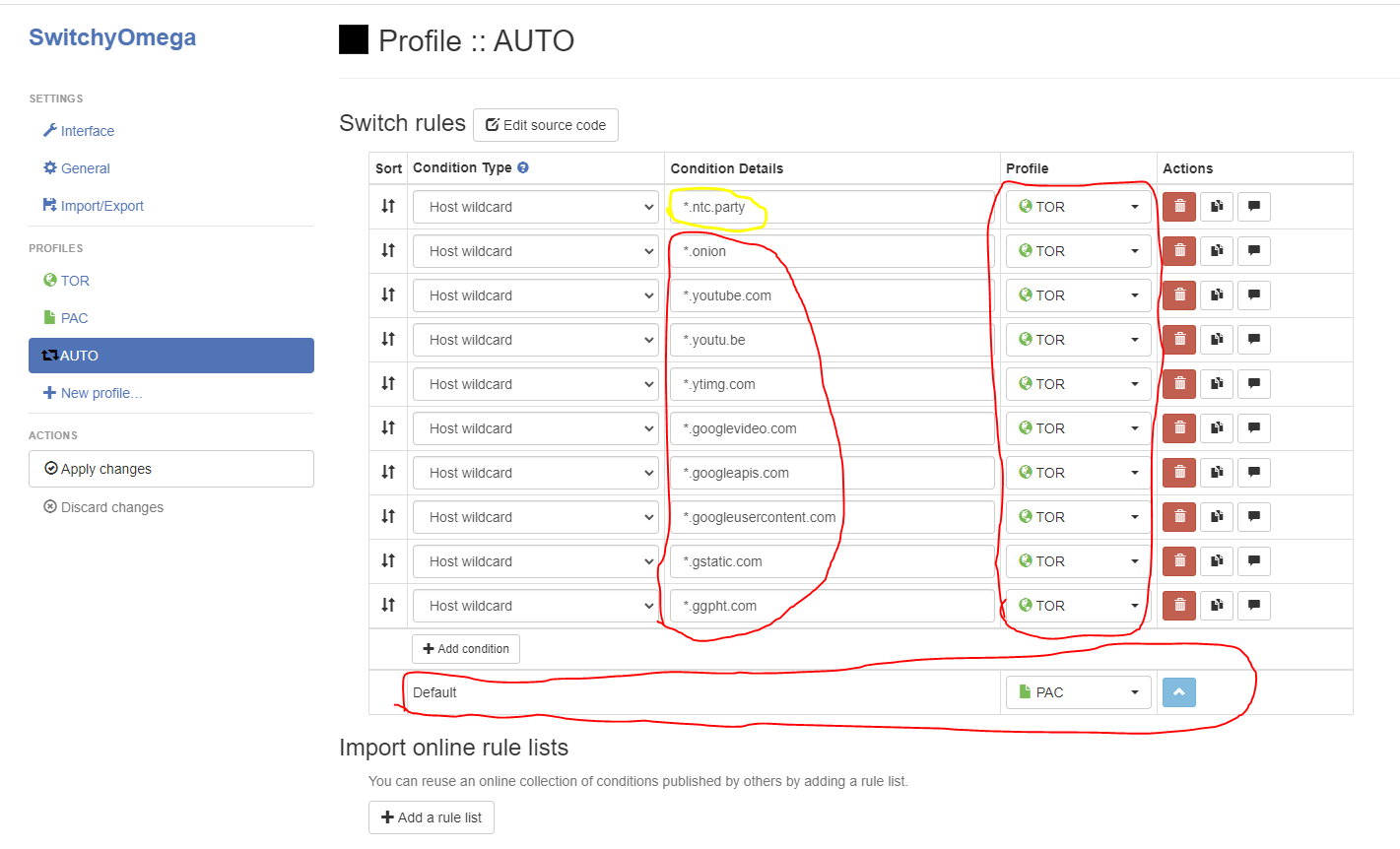Go to Import/Export settings
The width and height of the screenshot is (1400, 849).
point(101,206)
